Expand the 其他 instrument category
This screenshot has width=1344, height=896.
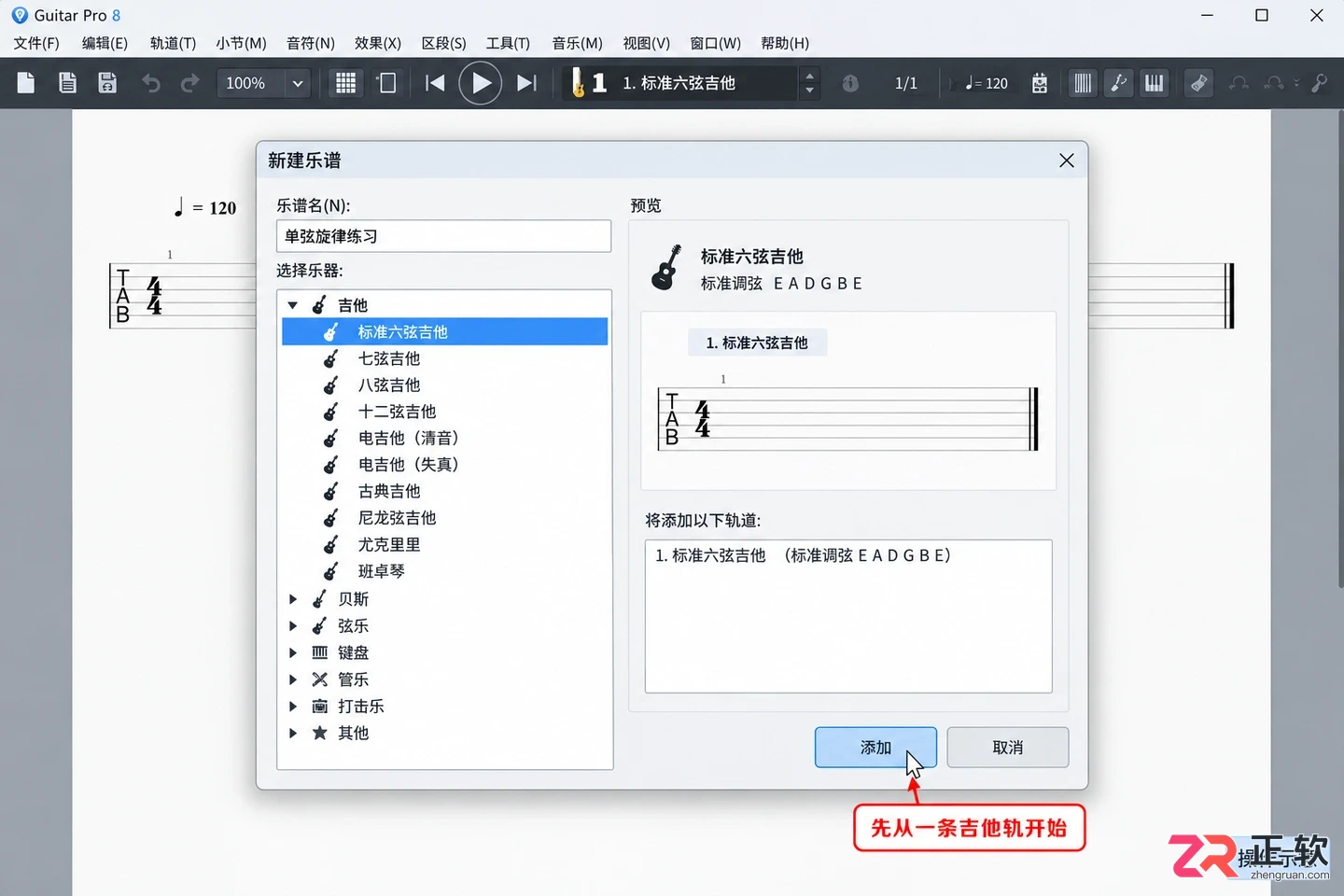coord(293,733)
